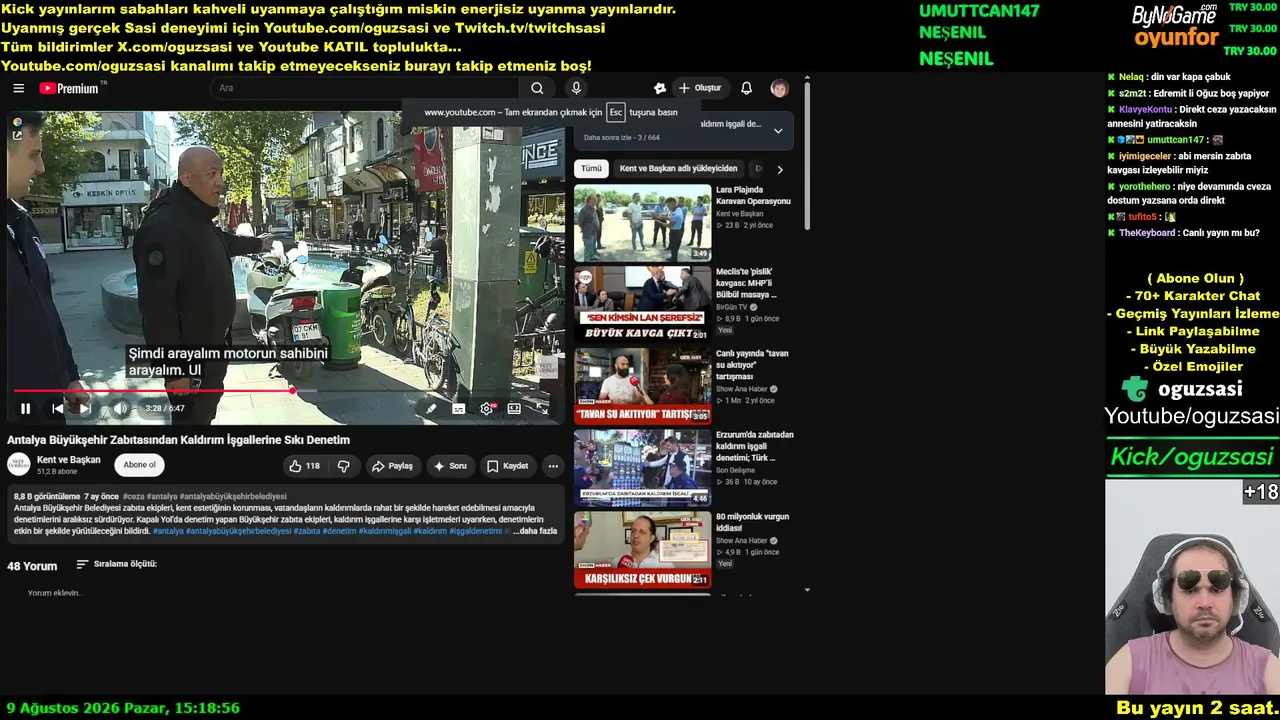
Task: Show more filter chips with arrow
Action: point(780,169)
